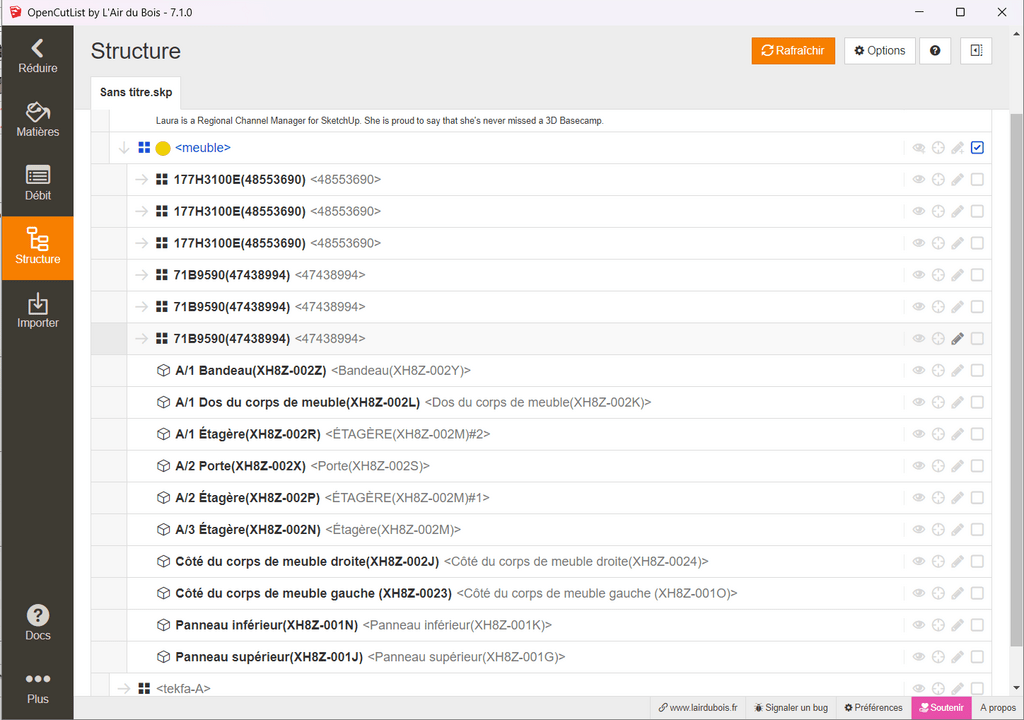Click the edit pencil for Porte(XH8Z-002X)

tap(957, 466)
